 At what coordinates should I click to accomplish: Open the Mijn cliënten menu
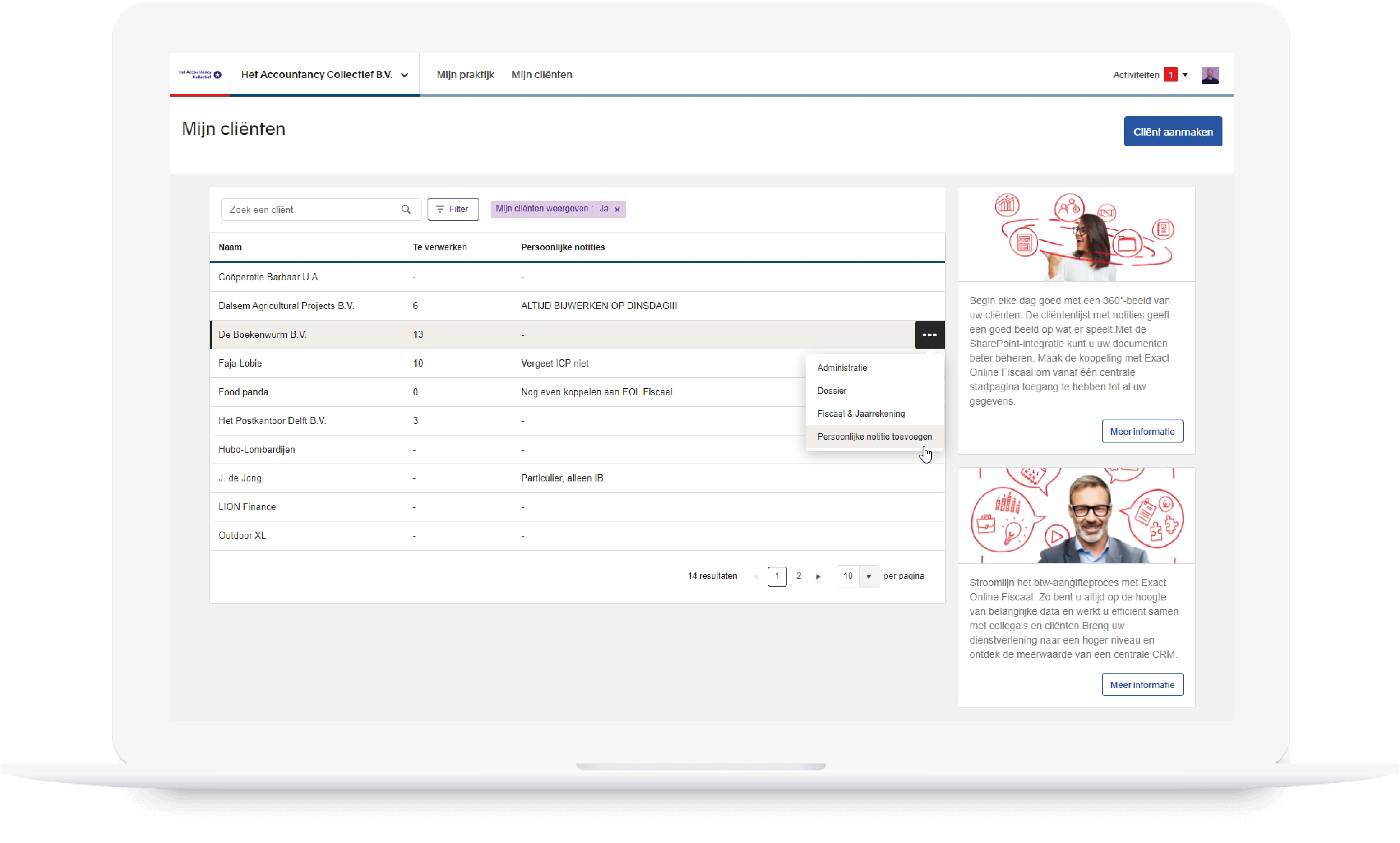tap(541, 75)
